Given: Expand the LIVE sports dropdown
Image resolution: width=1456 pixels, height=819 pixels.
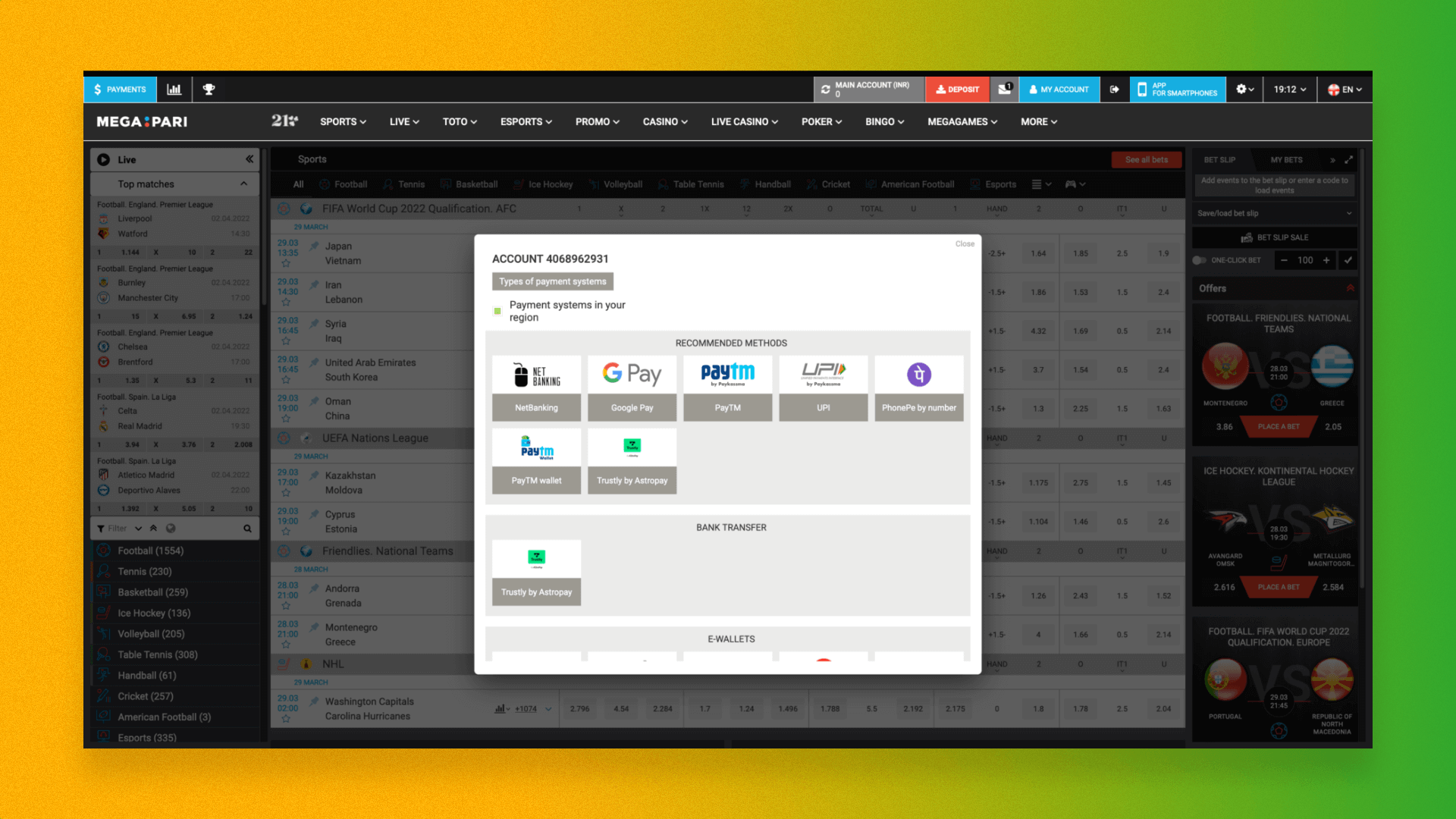Looking at the screenshot, I should pos(403,122).
